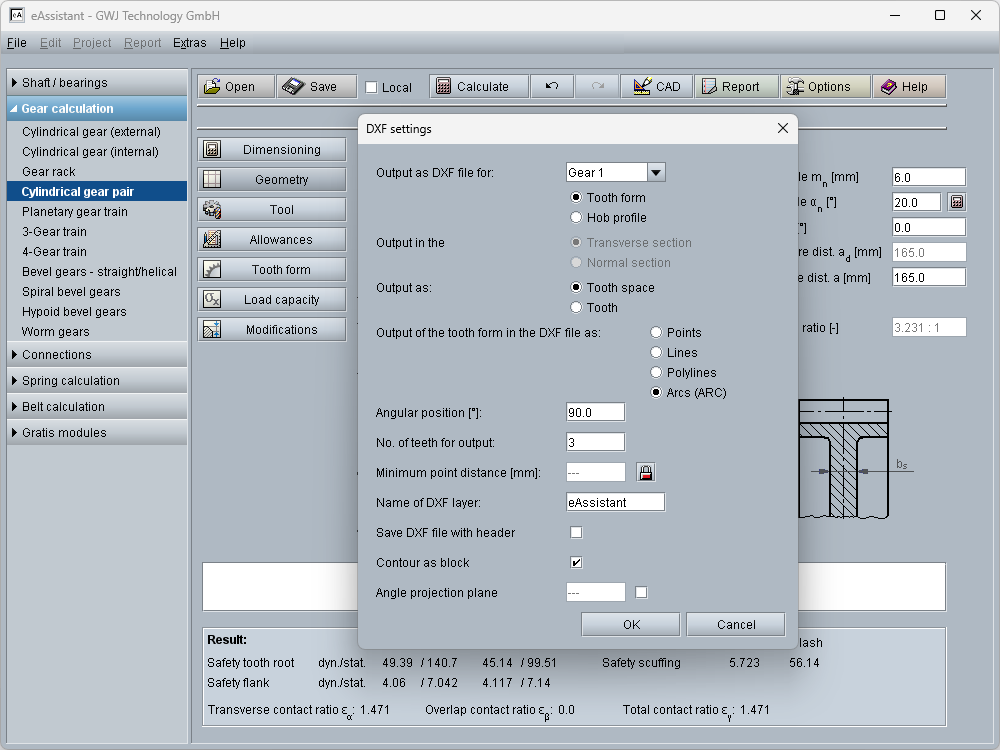Open the Gear 1 dropdown list
This screenshot has width=1000, height=750.
pyautogui.click(x=656, y=172)
